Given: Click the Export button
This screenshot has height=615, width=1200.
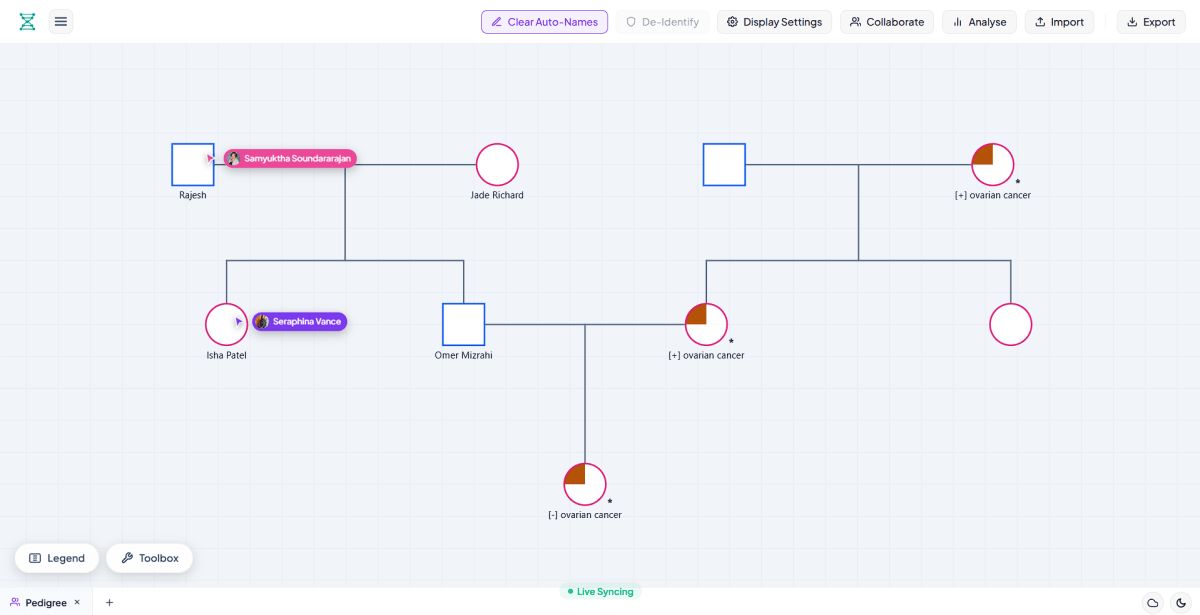Looking at the screenshot, I should tap(1151, 22).
